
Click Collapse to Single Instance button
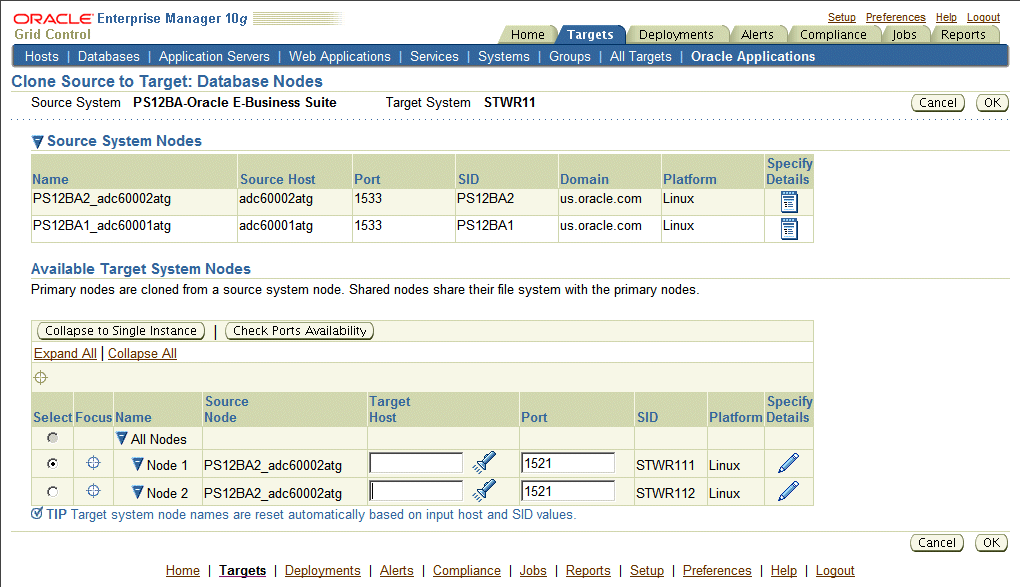coord(121,331)
